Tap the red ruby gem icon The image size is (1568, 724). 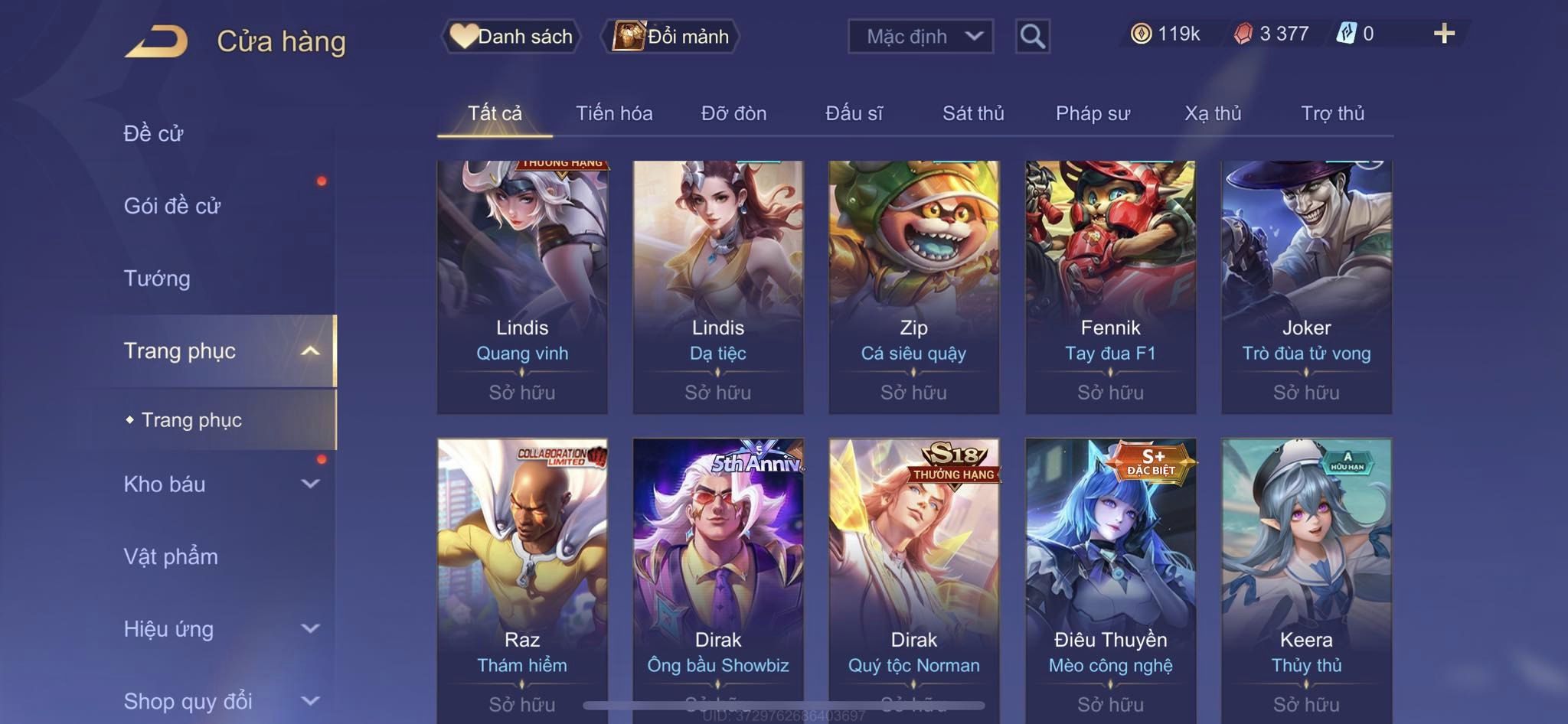[x=1243, y=34]
